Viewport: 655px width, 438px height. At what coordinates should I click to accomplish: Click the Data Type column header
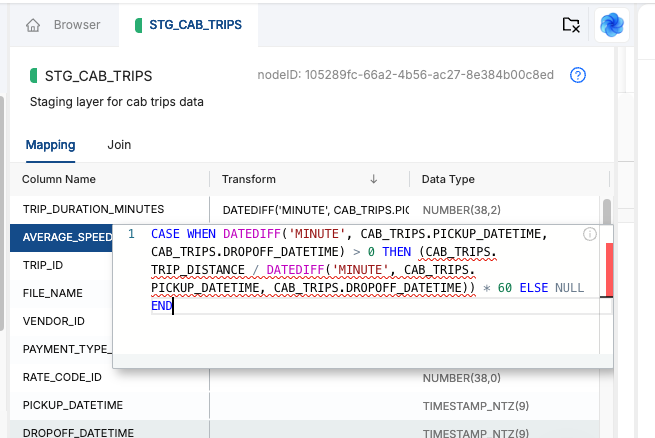click(x=448, y=179)
